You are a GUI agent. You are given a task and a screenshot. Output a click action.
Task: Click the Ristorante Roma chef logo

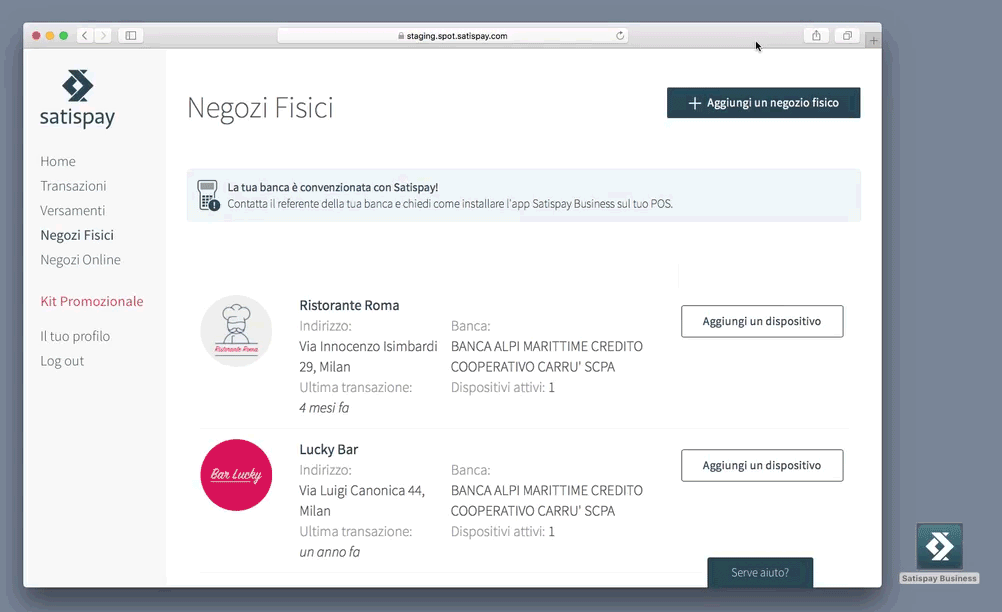(236, 331)
